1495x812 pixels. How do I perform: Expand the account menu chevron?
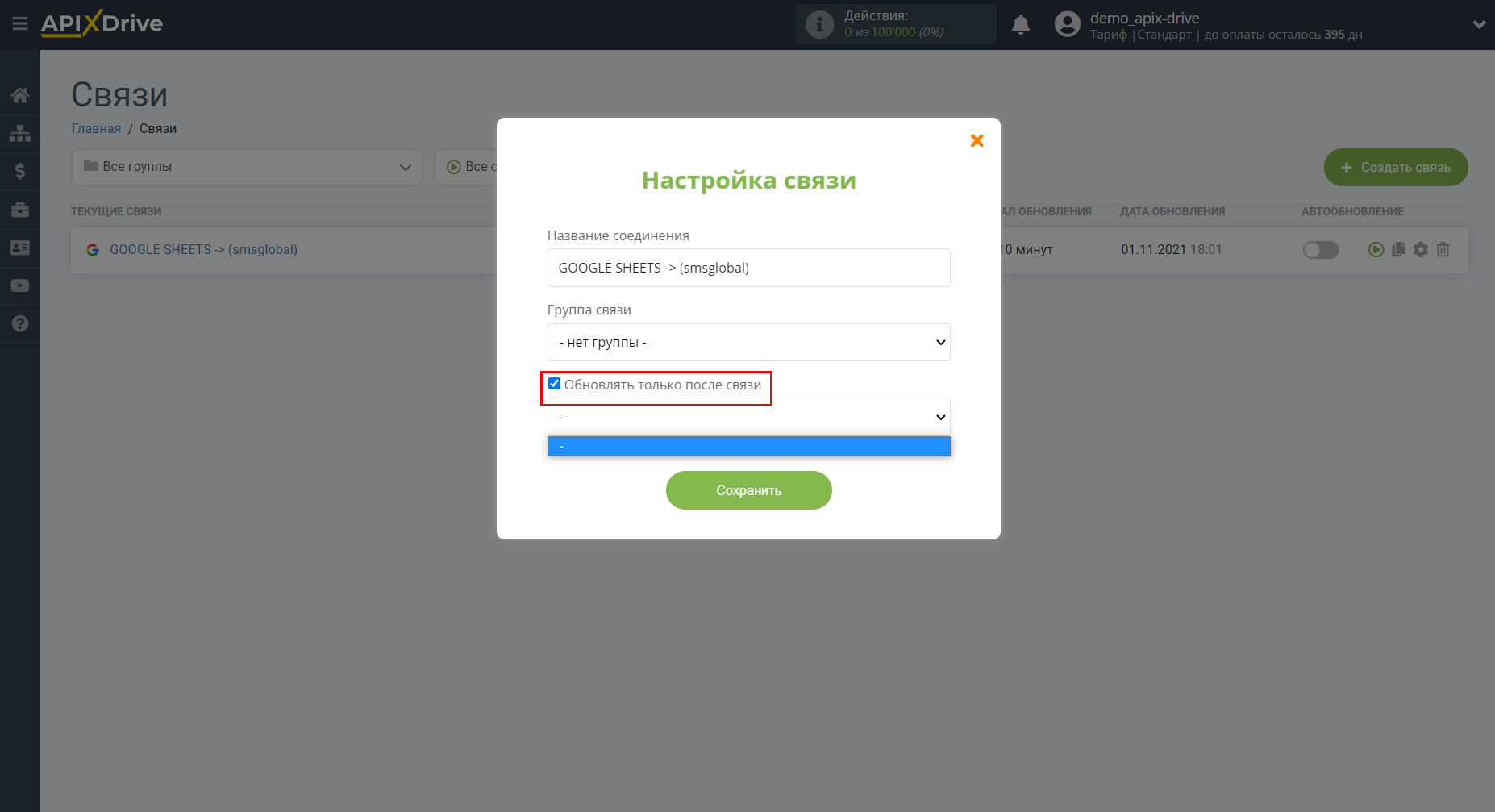tap(1479, 24)
